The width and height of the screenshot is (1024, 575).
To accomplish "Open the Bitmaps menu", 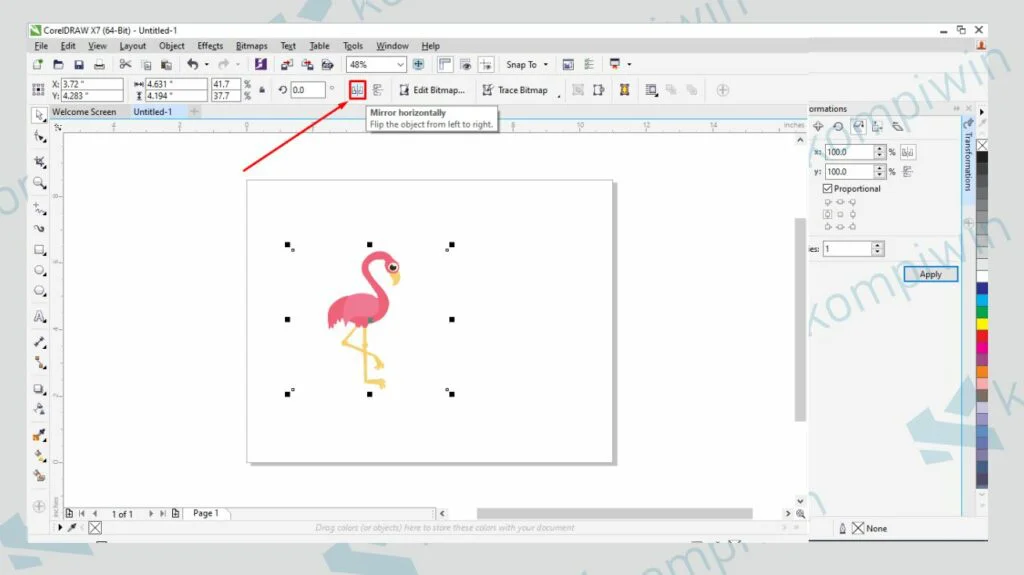I will click(251, 46).
